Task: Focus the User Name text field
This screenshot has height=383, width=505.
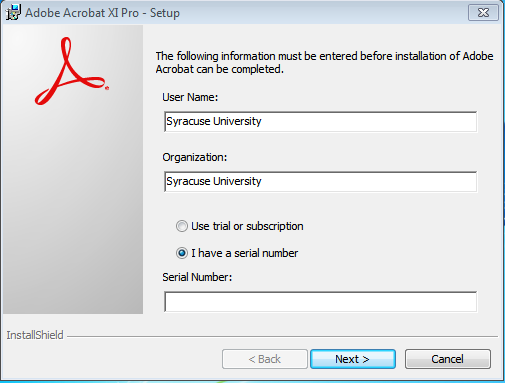Action: [320, 122]
